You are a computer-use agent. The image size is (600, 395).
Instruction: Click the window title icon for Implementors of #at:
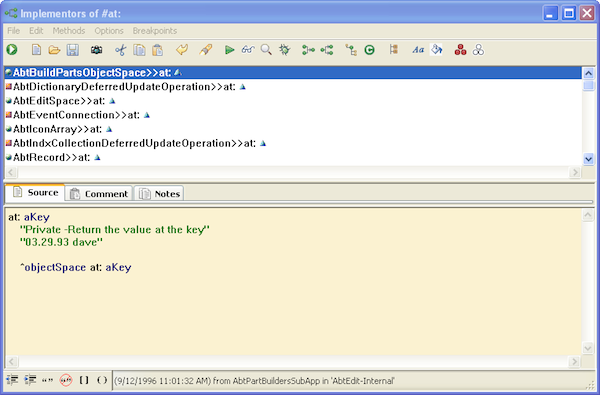11,13
